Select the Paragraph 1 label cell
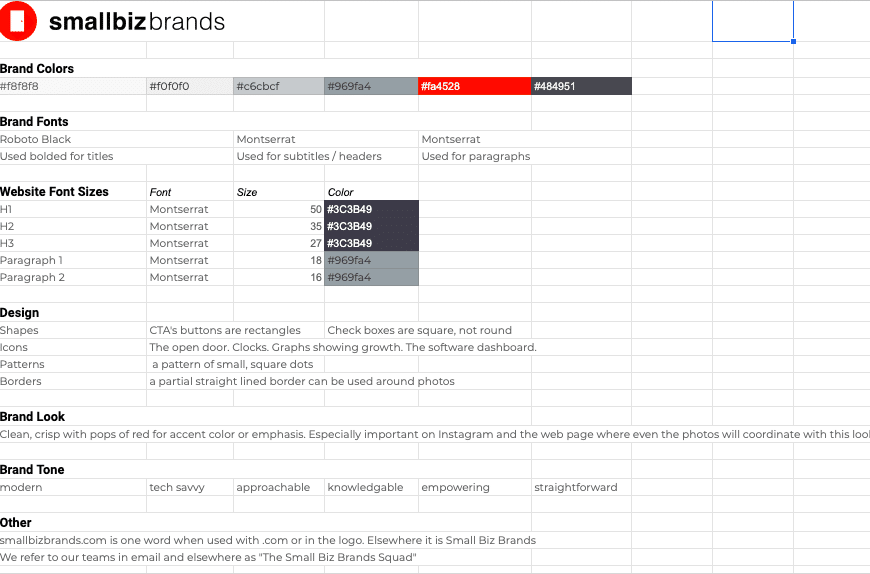Viewport: 870px width, 574px height. click(73, 260)
